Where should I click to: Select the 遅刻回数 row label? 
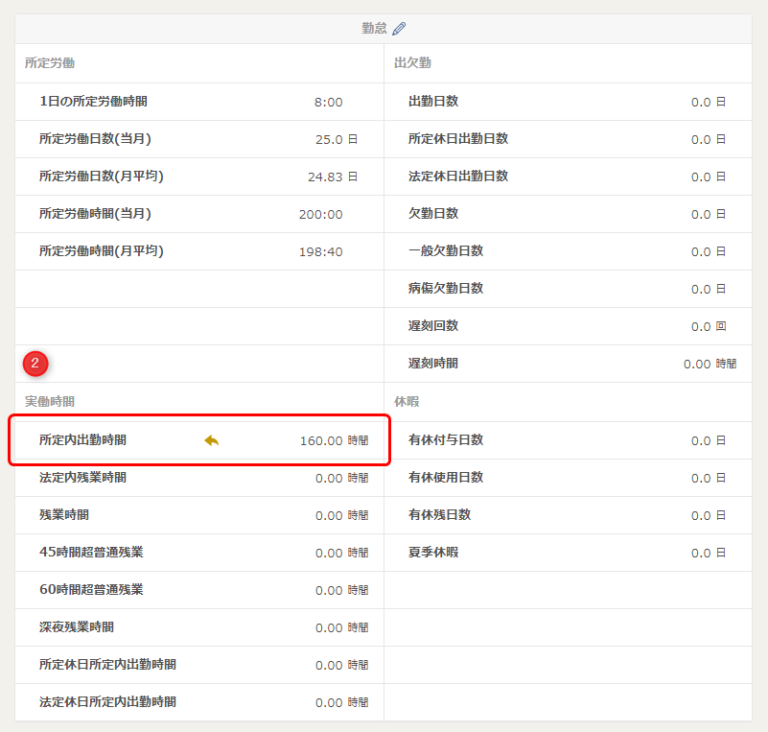pyautogui.click(x=433, y=326)
